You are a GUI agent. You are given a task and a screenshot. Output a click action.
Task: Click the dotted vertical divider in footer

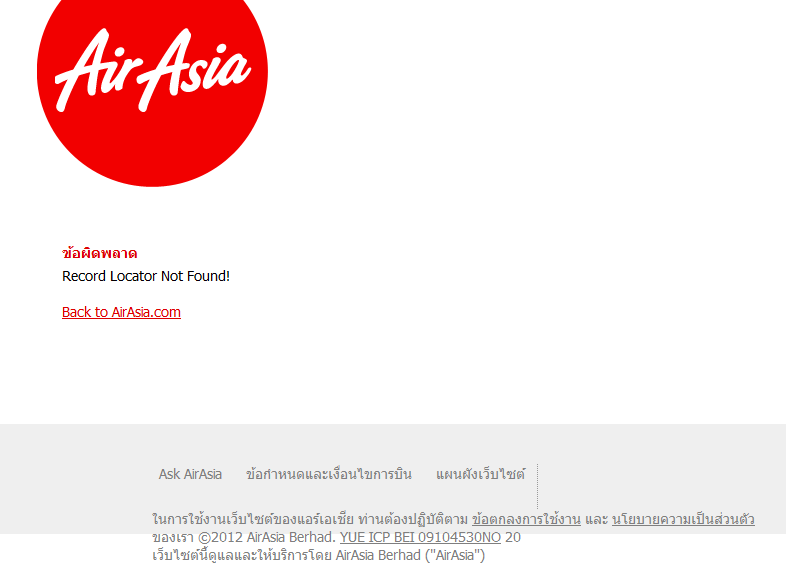click(537, 486)
